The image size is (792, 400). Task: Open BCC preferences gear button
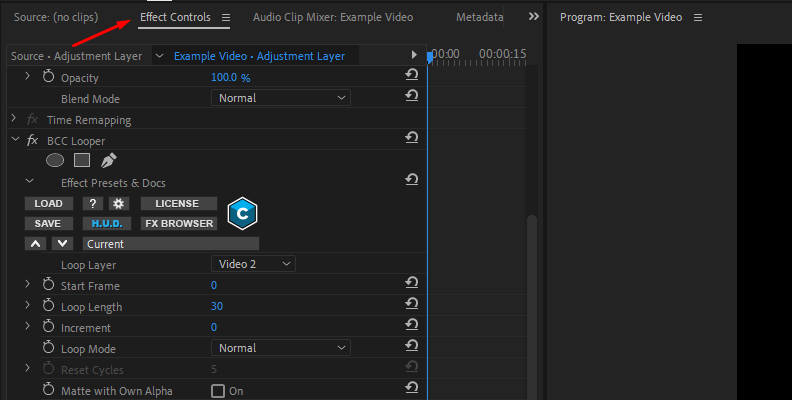click(x=119, y=204)
